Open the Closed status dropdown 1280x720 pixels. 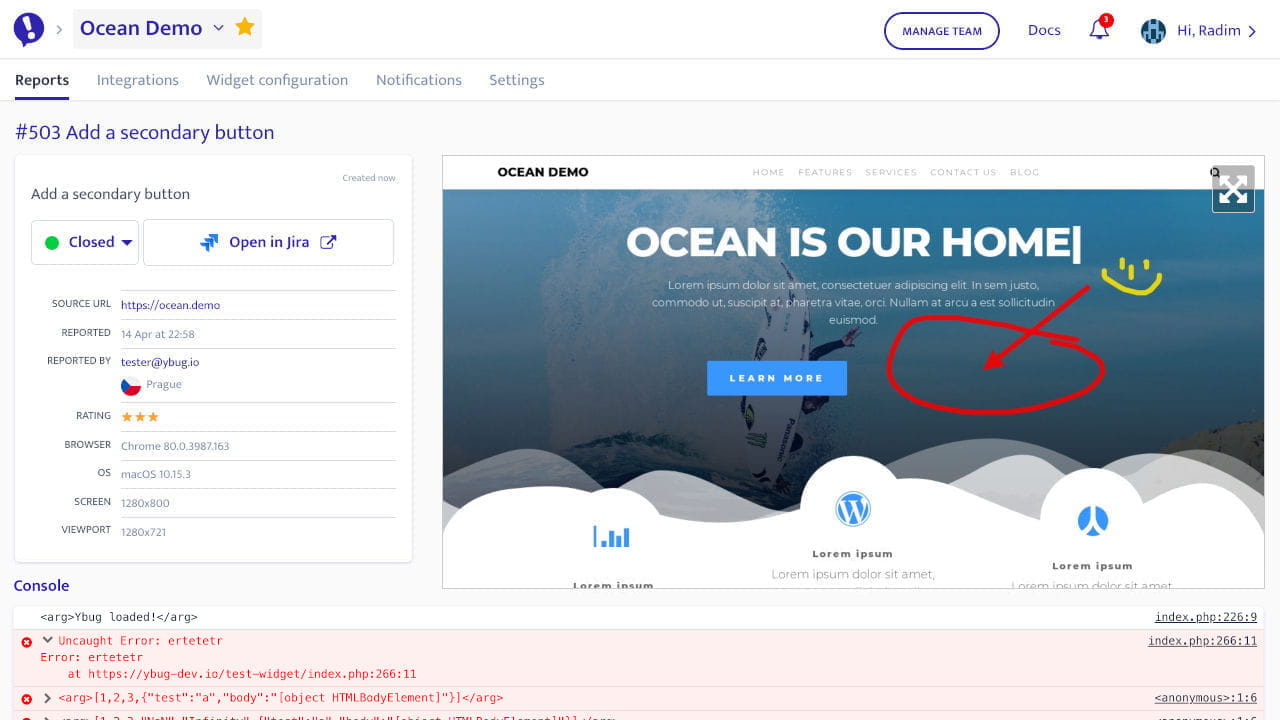[x=85, y=242]
